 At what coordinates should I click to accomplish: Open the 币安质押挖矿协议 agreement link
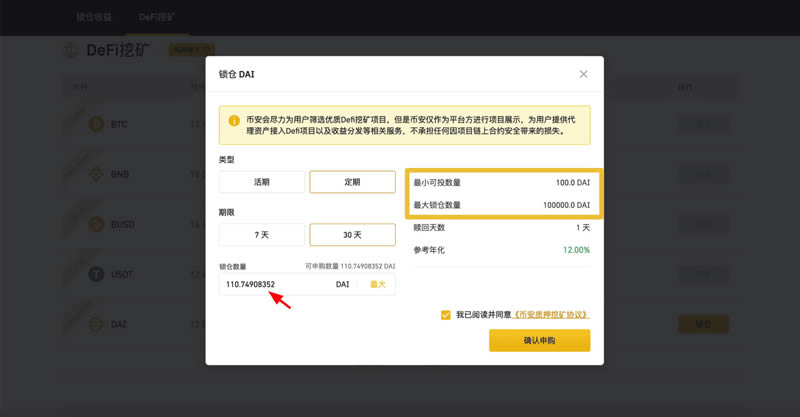click(551, 315)
